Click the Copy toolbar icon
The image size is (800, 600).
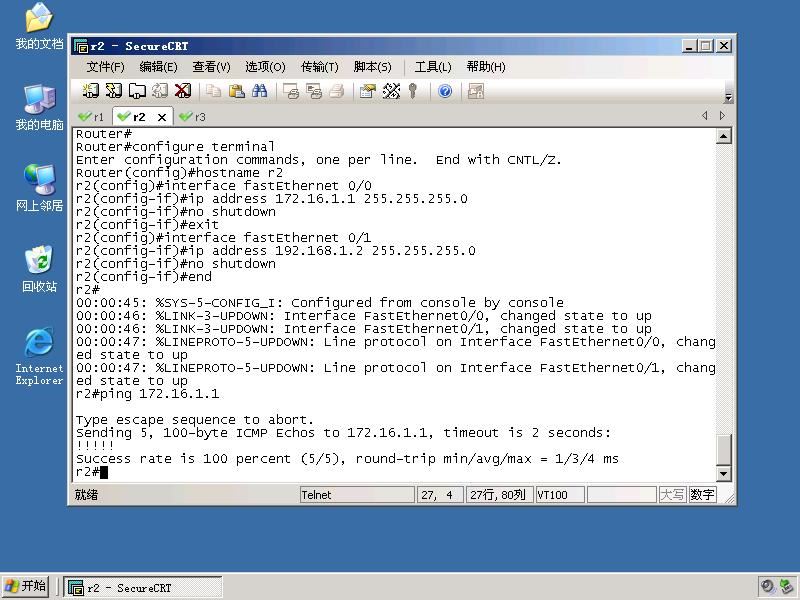pyautogui.click(x=213, y=91)
